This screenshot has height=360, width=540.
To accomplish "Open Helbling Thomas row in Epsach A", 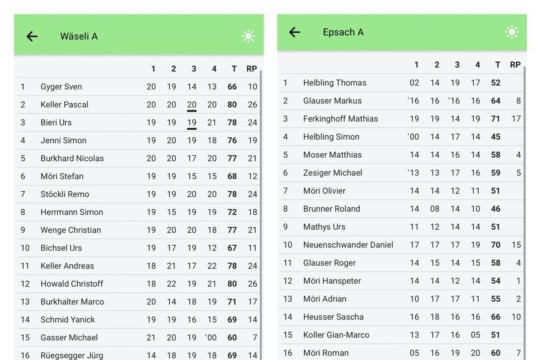I will pos(402,83).
